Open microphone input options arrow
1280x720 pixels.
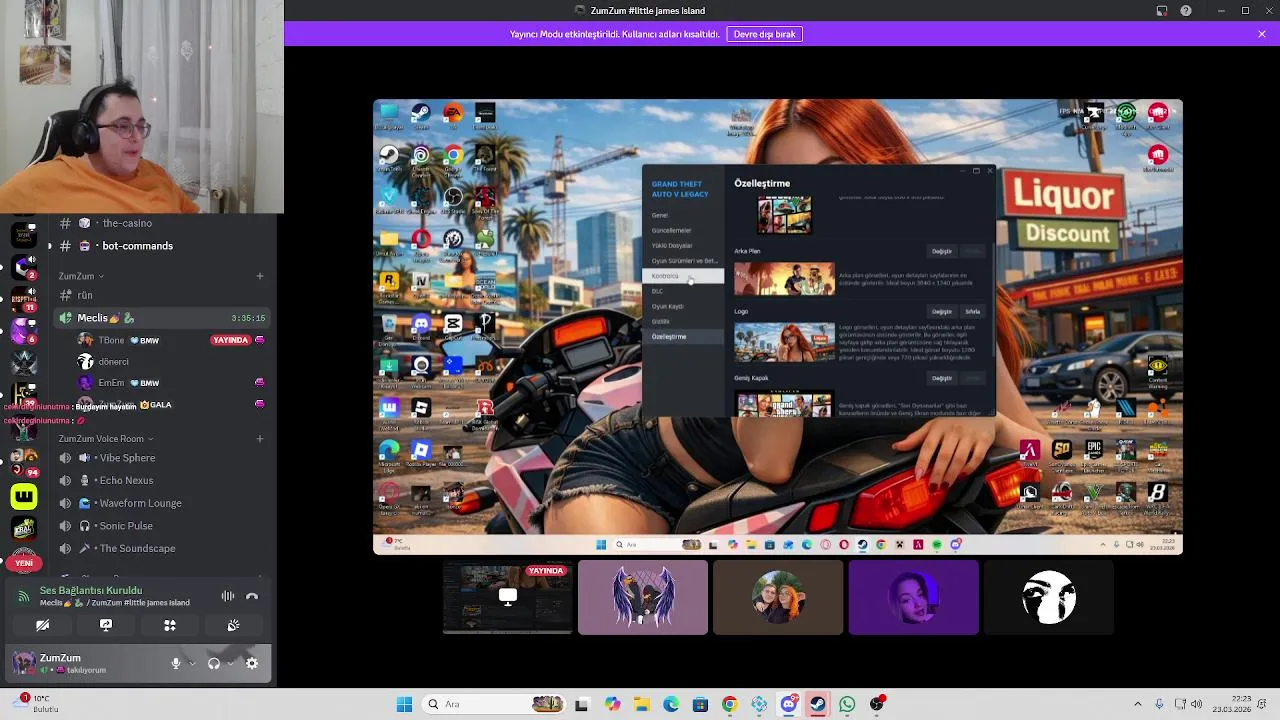coord(191,663)
